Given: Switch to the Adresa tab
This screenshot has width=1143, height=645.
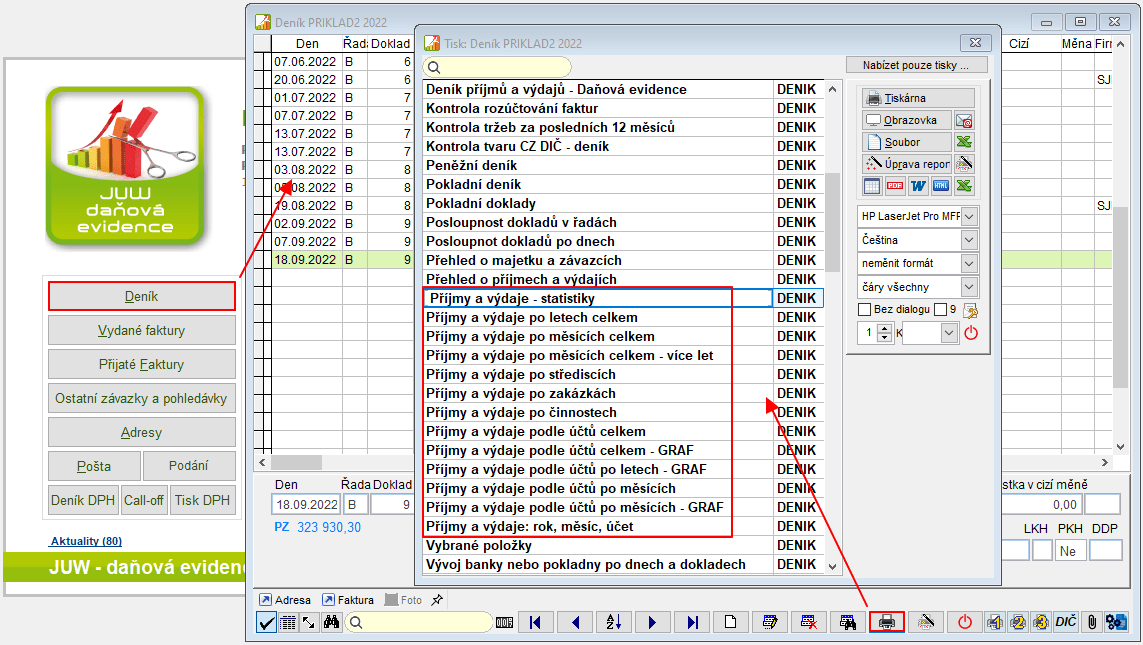Looking at the screenshot, I should click(286, 600).
